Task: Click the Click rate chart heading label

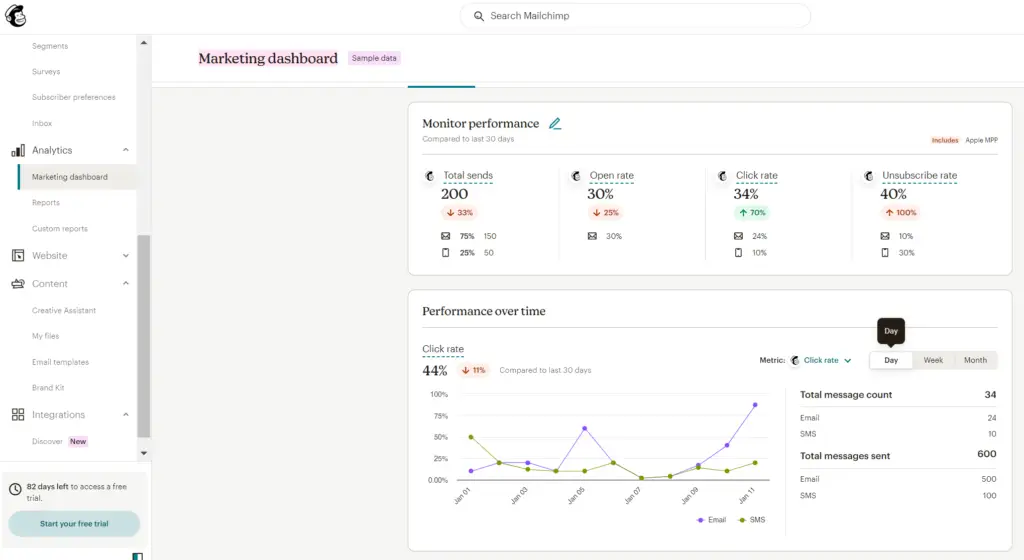Action: 443,349
